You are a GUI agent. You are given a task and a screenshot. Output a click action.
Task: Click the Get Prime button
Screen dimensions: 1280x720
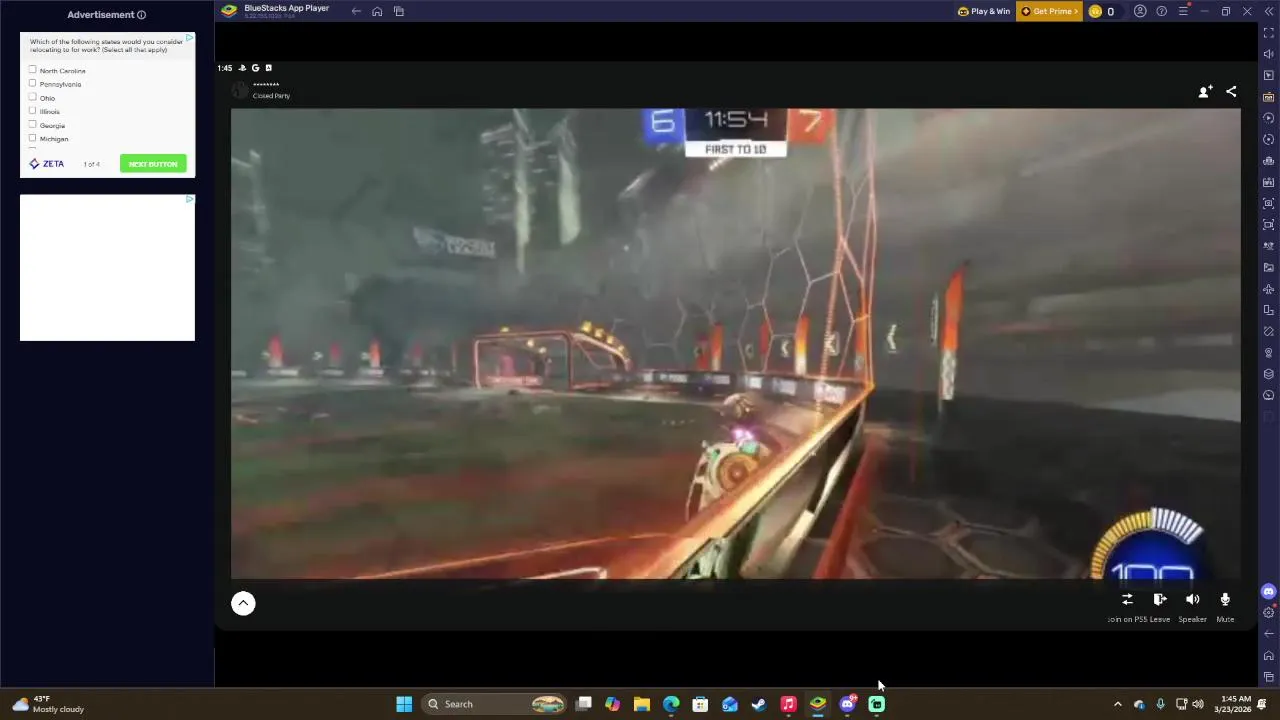click(1049, 11)
